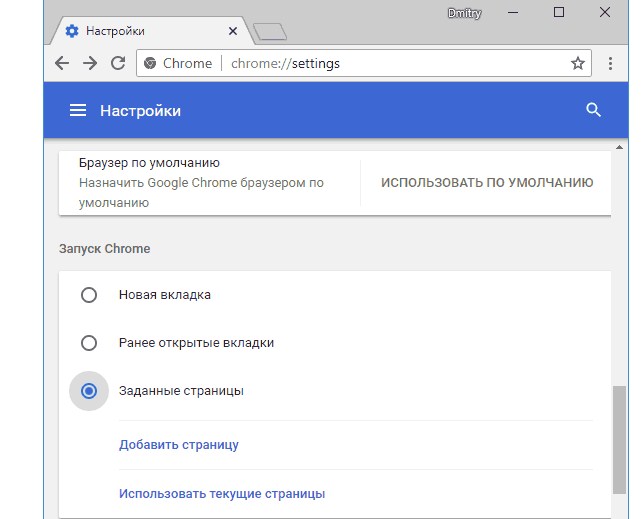The width and height of the screenshot is (642, 519).
Task: Open a new tab
Action: pos(270,32)
